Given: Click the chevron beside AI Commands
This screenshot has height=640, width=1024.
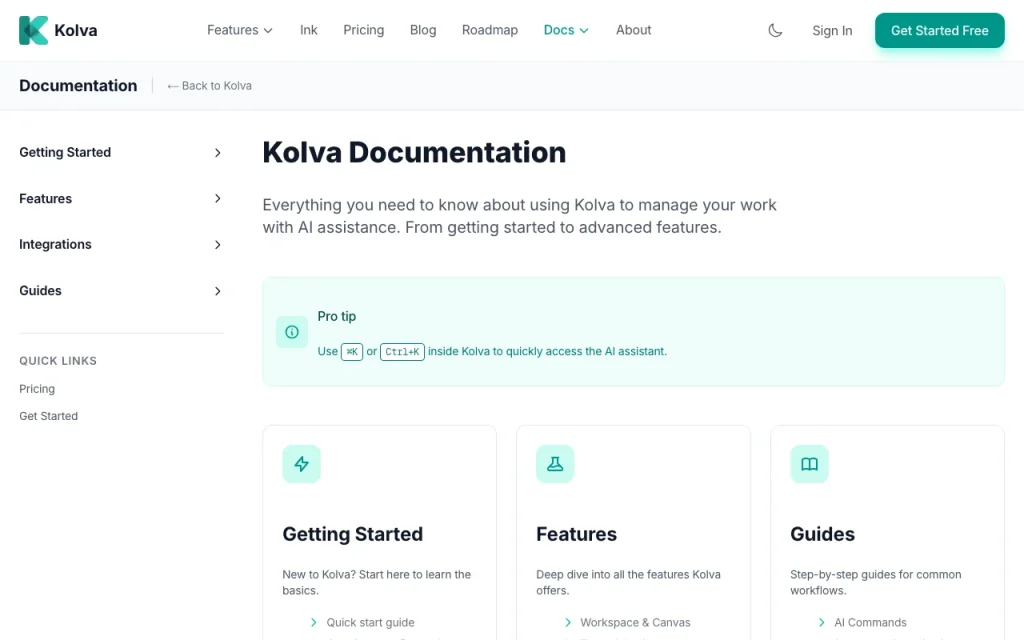Looking at the screenshot, I should pos(822,622).
